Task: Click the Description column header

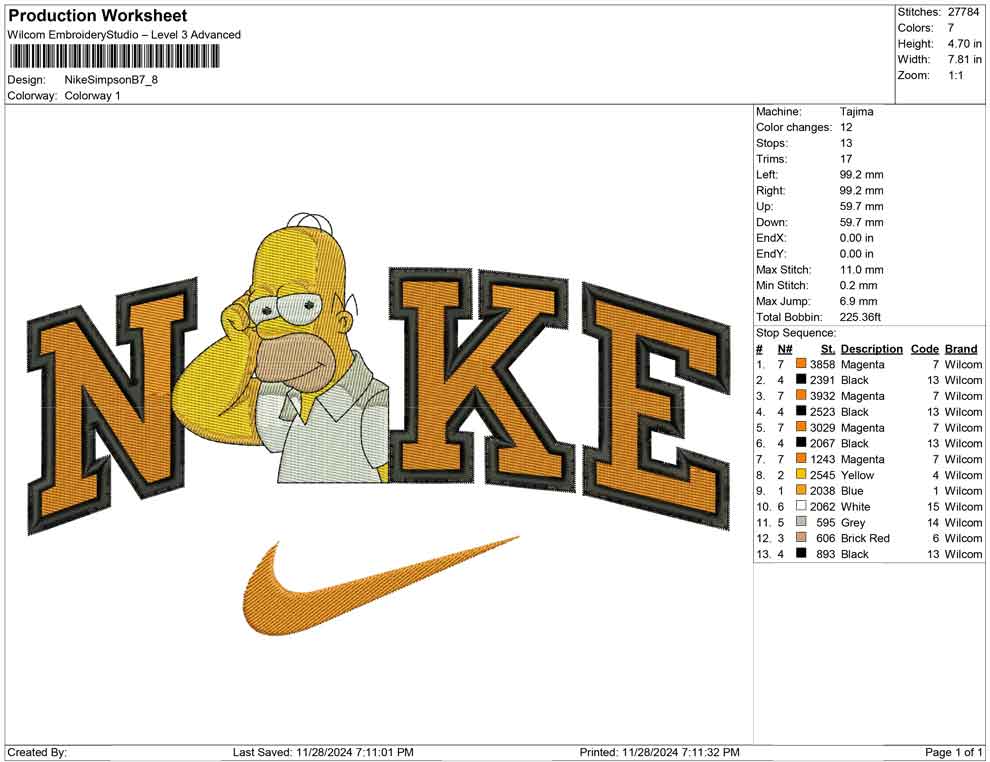Action: pyautogui.click(x=871, y=349)
